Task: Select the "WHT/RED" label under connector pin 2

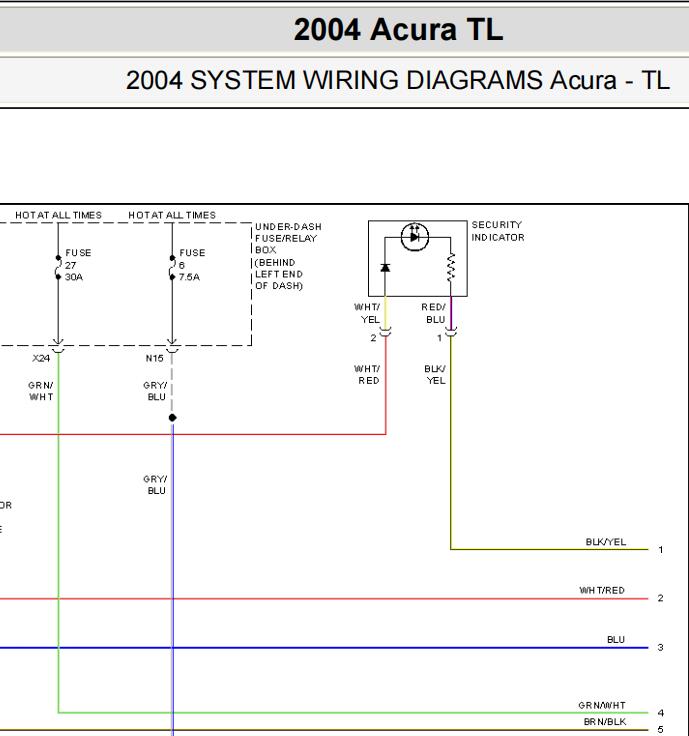Action: coord(367,375)
